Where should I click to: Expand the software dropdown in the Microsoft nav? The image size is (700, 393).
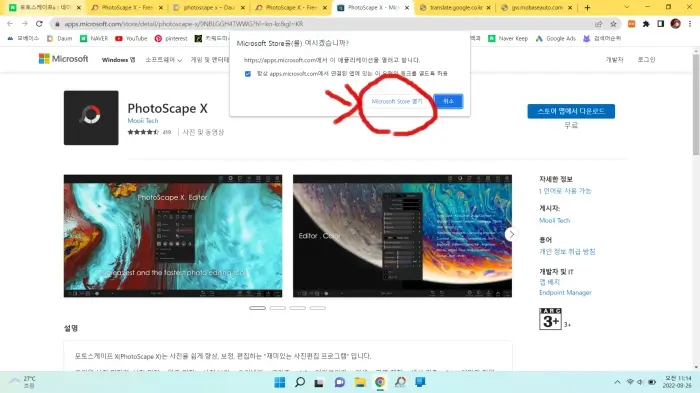(163, 59)
